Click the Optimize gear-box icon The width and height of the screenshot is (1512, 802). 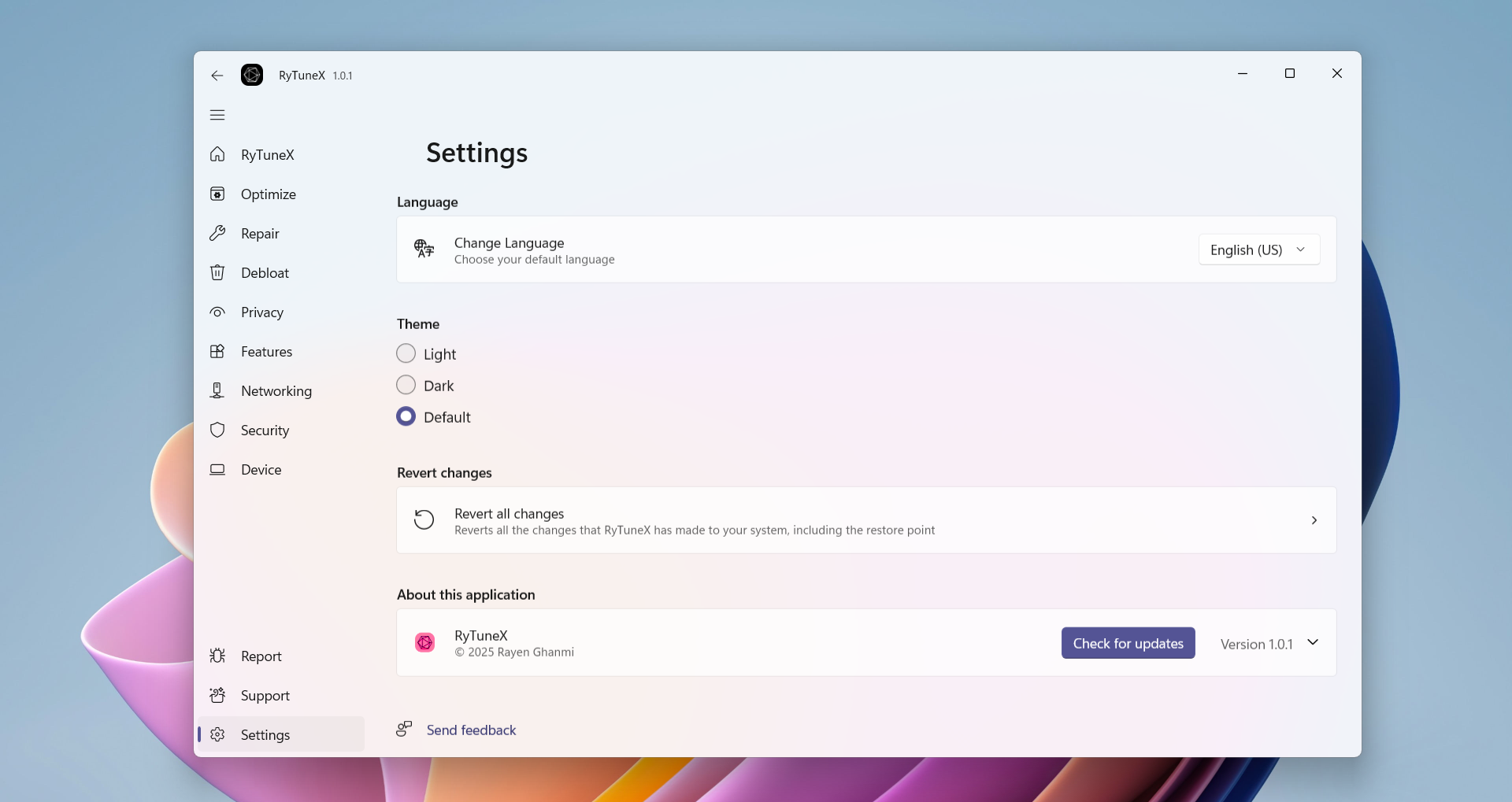coord(217,194)
